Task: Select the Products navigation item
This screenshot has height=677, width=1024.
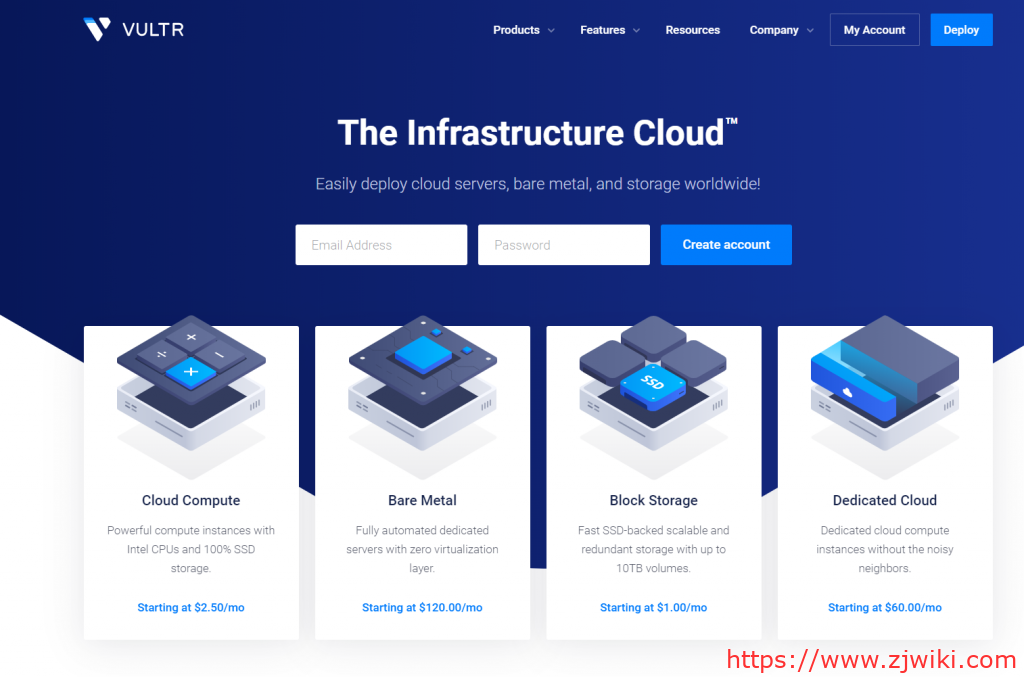Action: pyautogui.click(x=516, y=30)
